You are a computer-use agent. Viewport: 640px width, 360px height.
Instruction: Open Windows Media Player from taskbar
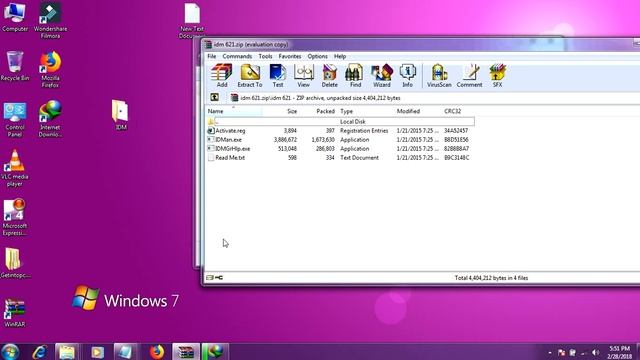pos(97,352)
